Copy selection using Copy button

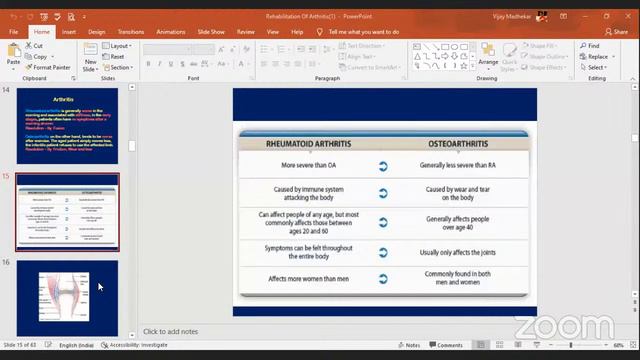point(36,56)
